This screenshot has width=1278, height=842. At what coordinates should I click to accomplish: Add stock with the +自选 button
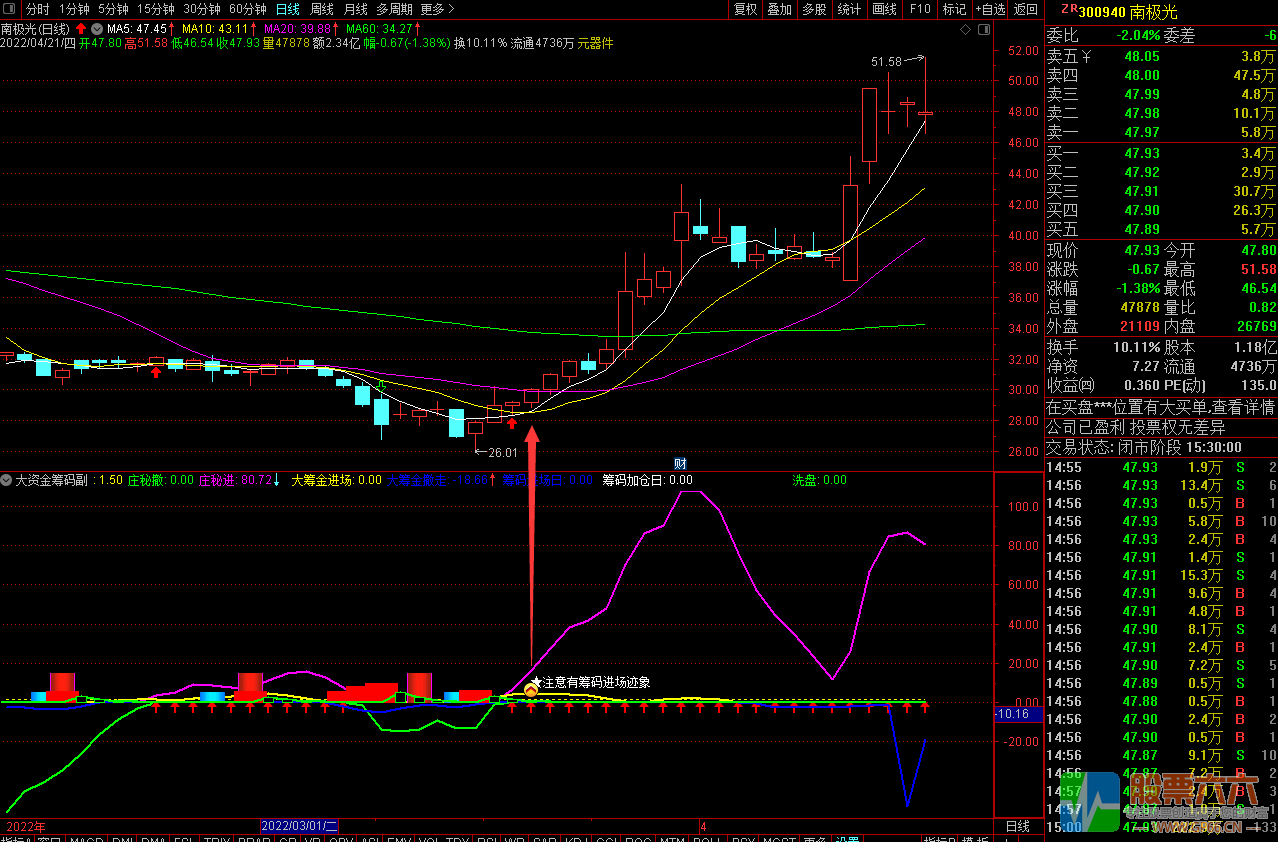pos(989,9)
